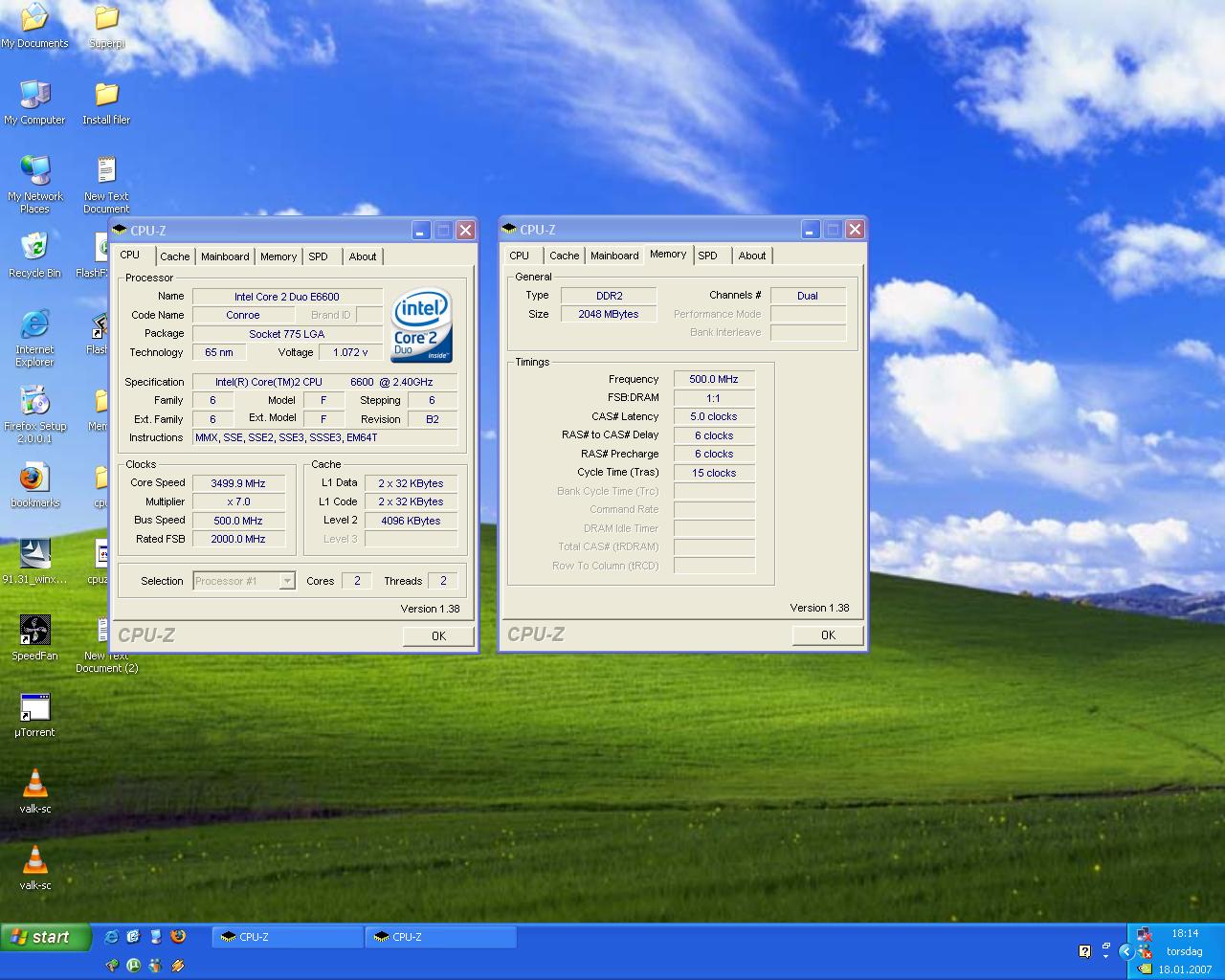This screenshot has width=1225, height=980.
Task: Click the memory Type value DDR2
Action: point(609,296)
